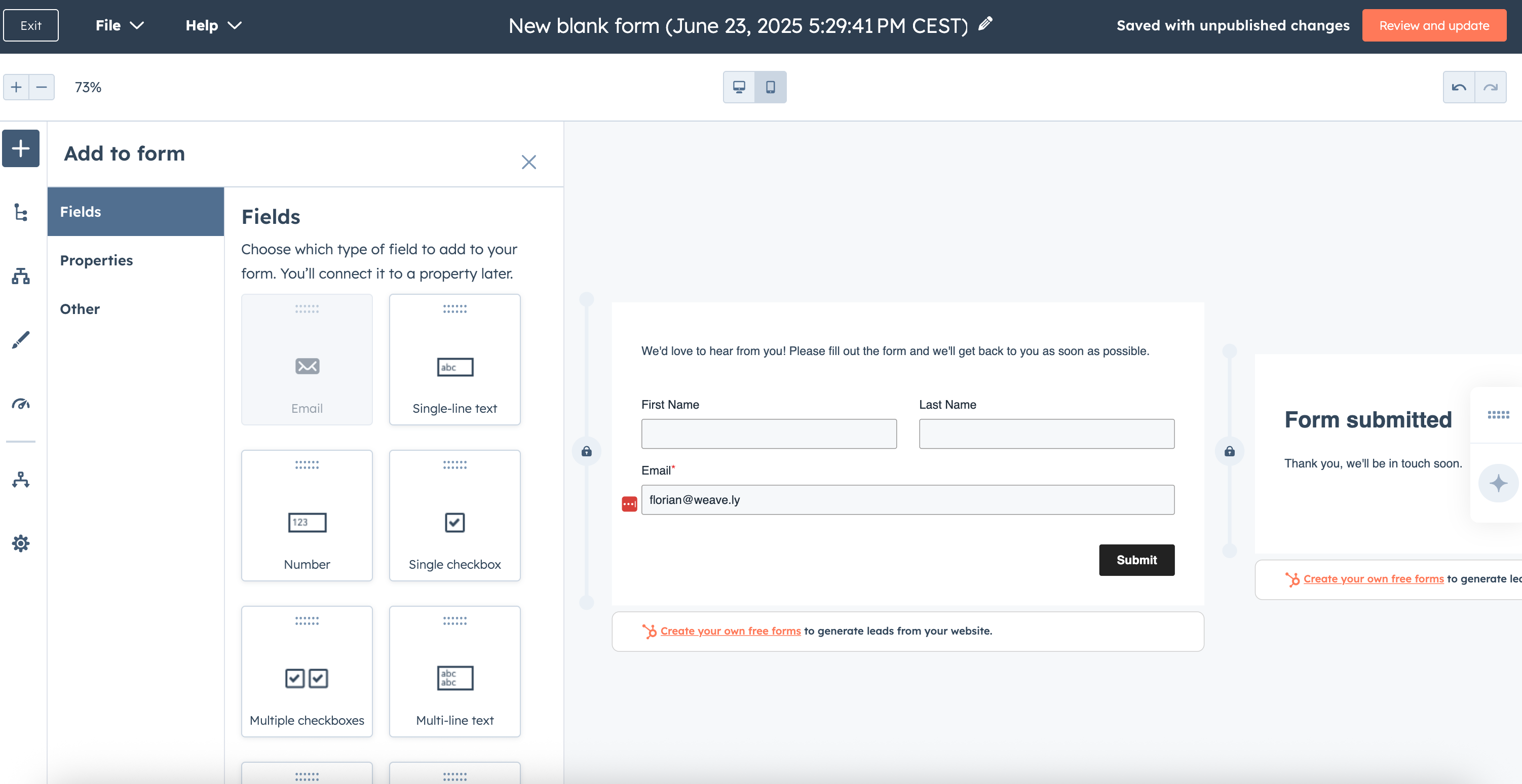Grab the drag handle on Single-line text card
Viewport: 1522px width, 784px height.
point(454,309)
